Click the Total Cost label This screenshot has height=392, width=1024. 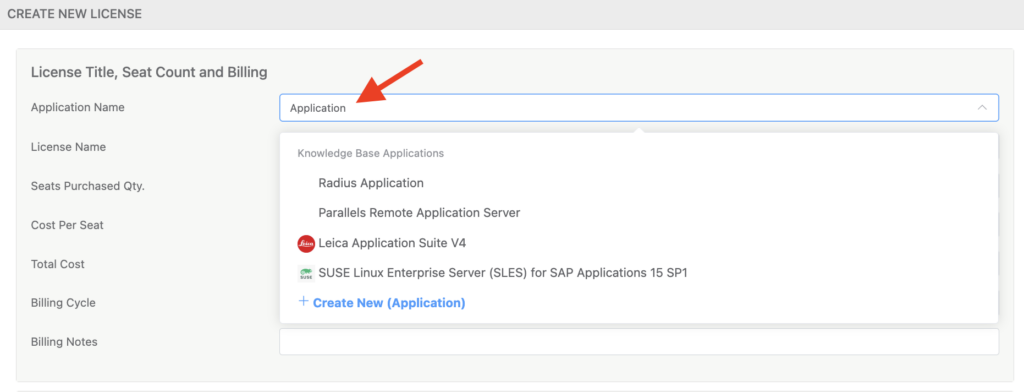(57, 264)
